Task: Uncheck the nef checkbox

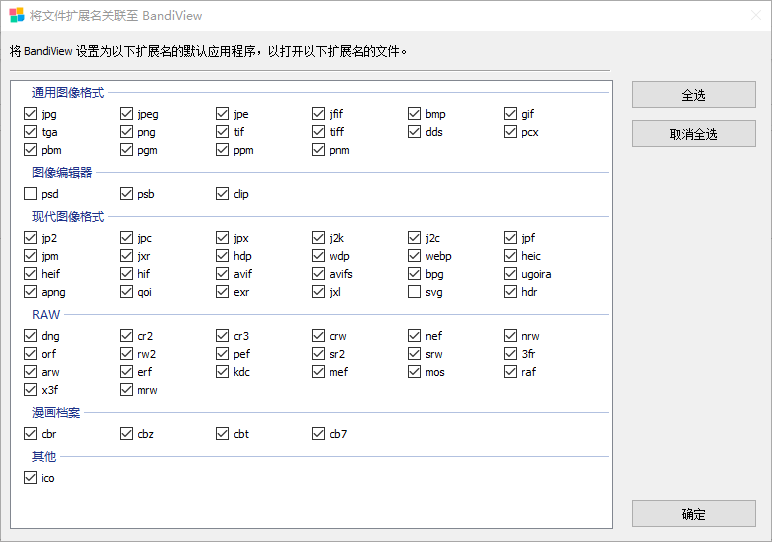Action: (415, 336)
